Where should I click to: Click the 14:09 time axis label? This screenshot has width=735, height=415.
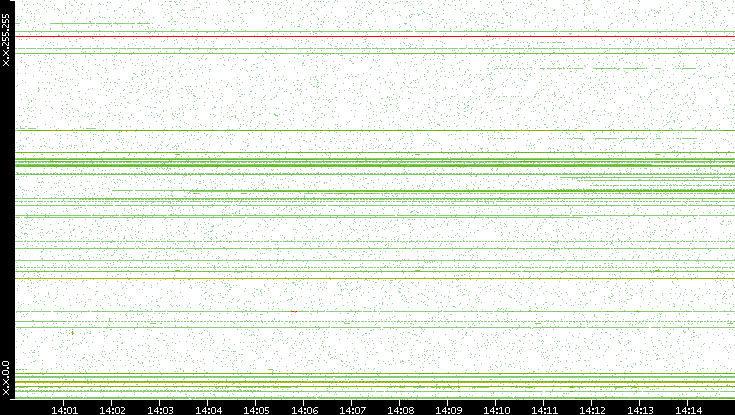point(448,410)
